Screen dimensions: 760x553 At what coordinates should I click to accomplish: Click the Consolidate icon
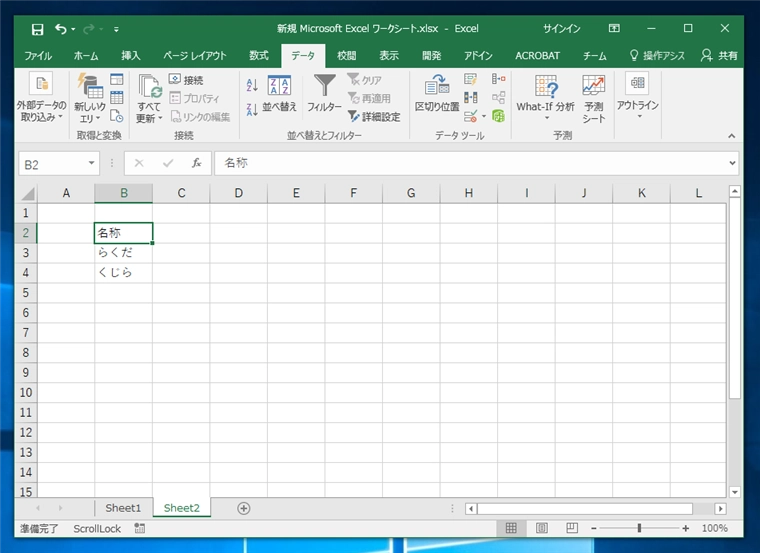498,79
